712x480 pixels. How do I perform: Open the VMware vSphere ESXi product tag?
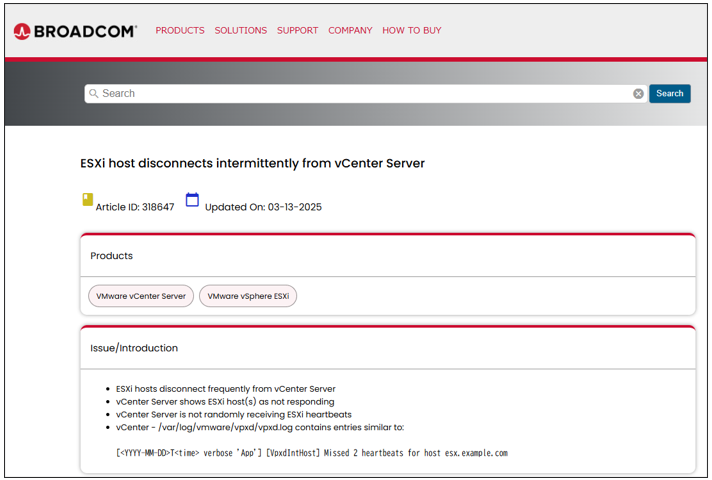tap(248, 296)
